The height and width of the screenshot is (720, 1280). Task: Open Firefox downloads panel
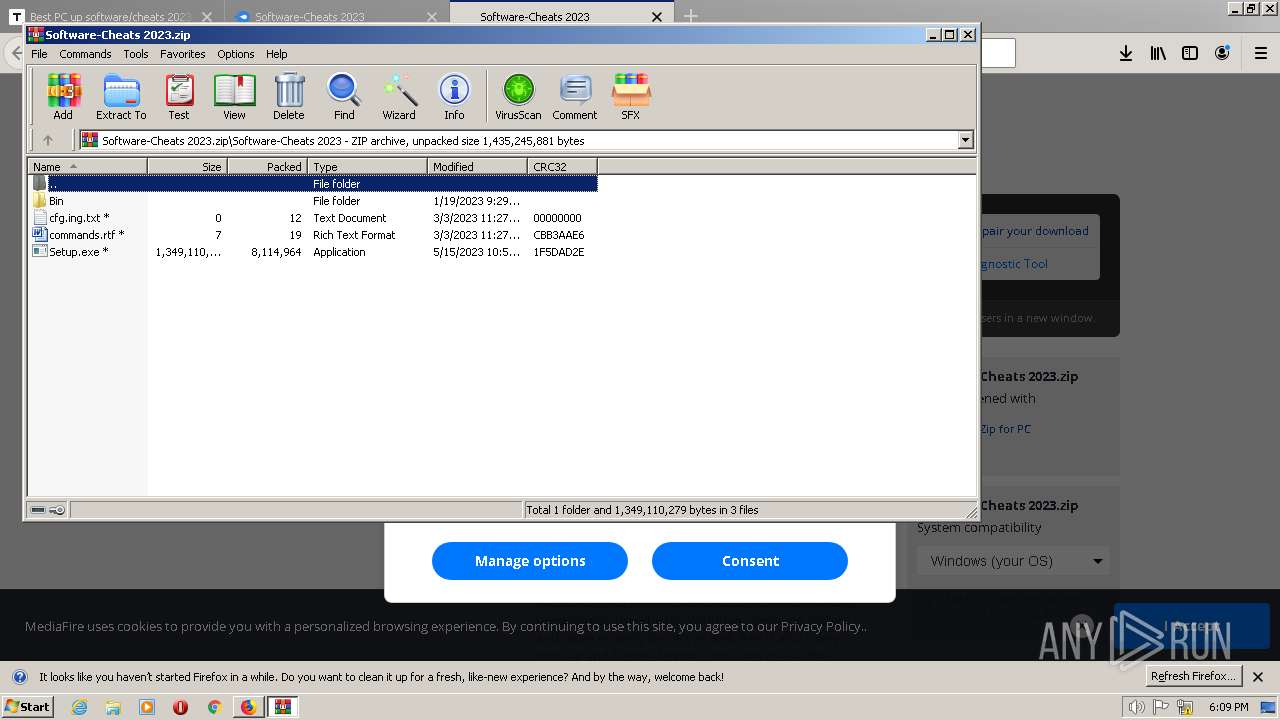1126,53
